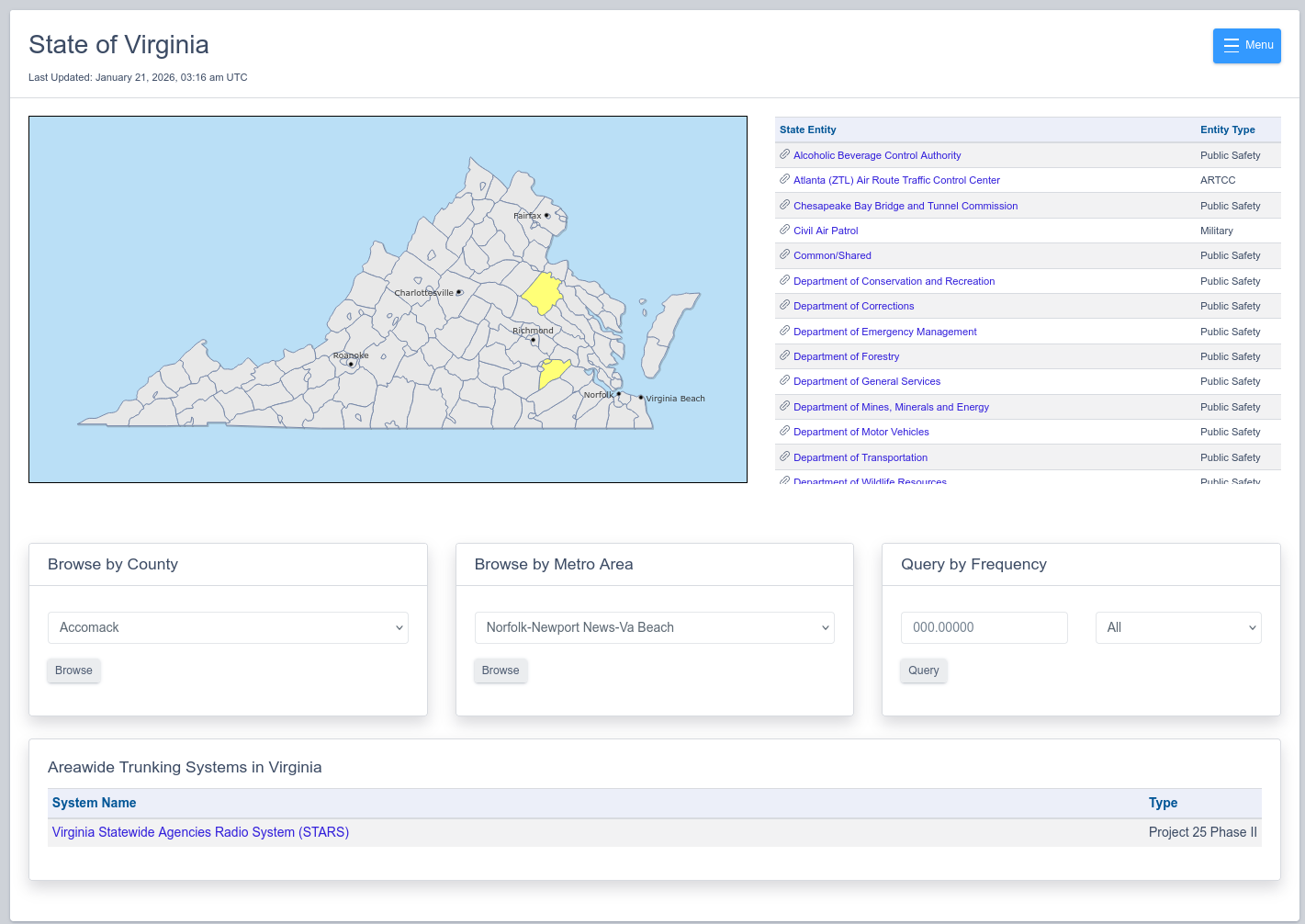Click Virginia Beach city marker on map
The width and height of the screenshot is (1305, 924).
point(641,398)
